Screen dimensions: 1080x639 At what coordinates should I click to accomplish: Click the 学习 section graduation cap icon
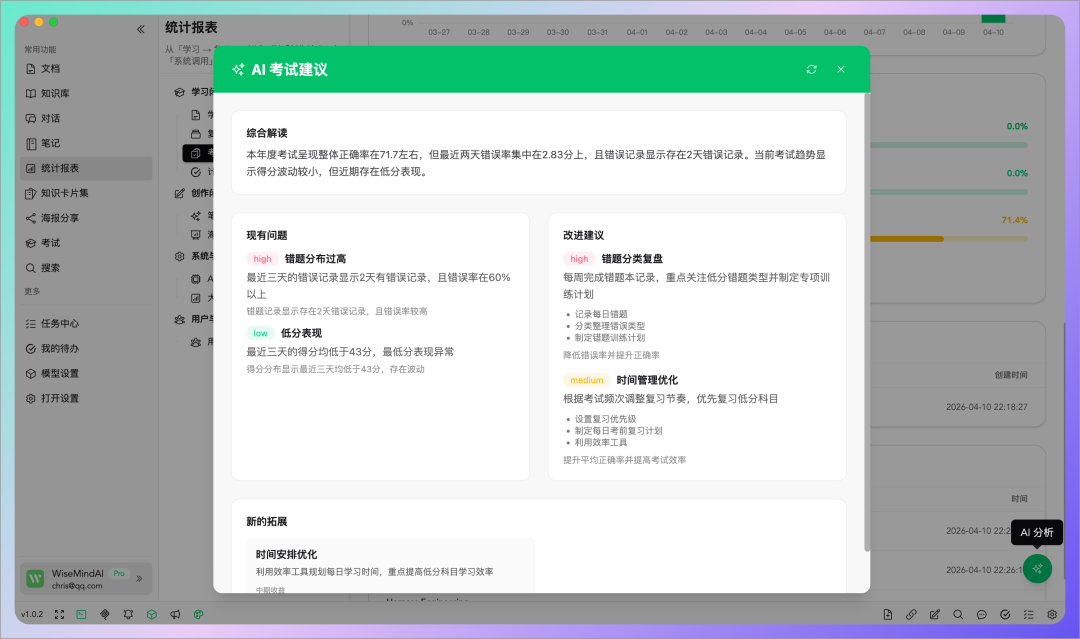click(180, 92)
